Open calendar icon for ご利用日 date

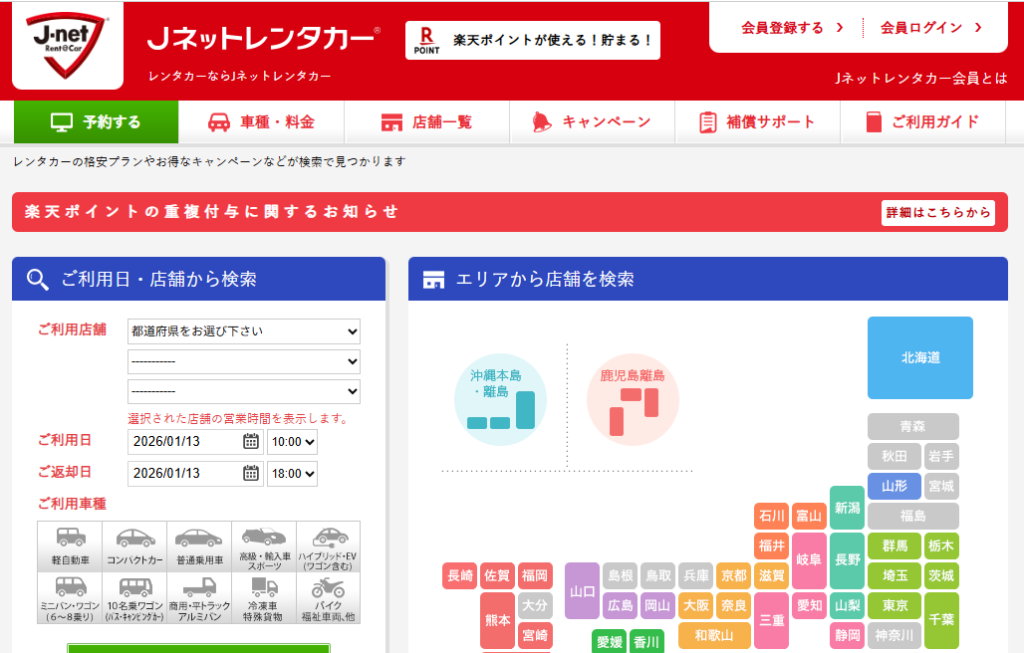[250, 442]
